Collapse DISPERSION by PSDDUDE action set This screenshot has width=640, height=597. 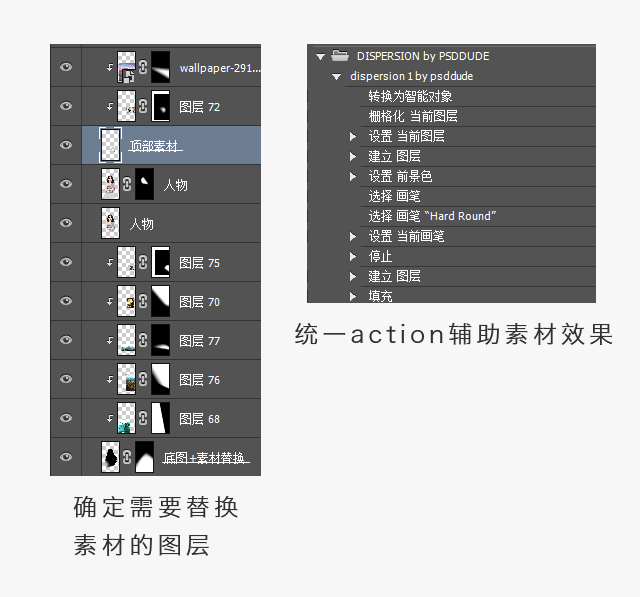[320, 57]
